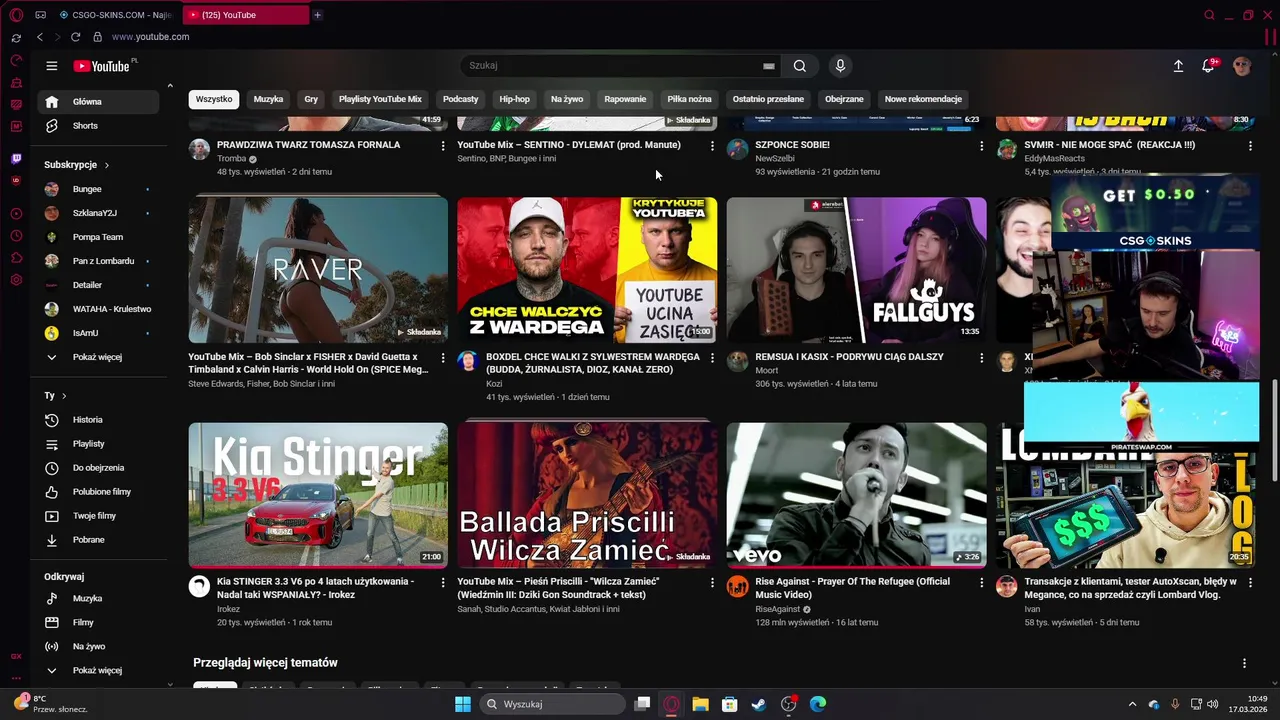Viewport: 1280px width, 720px height.
Task: Open GX Control speedometer icon in sidebar
Action: (x=16, y=60)
